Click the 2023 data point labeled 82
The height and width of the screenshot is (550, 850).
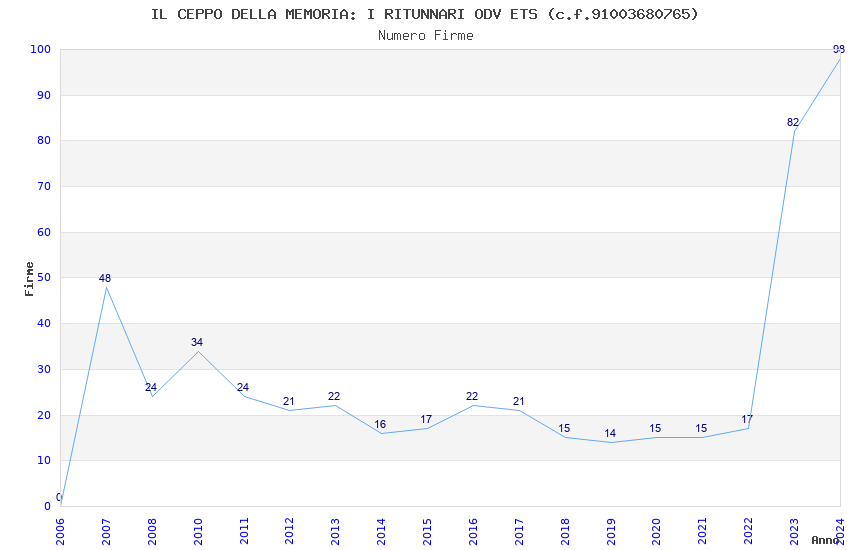click(794, 131)
